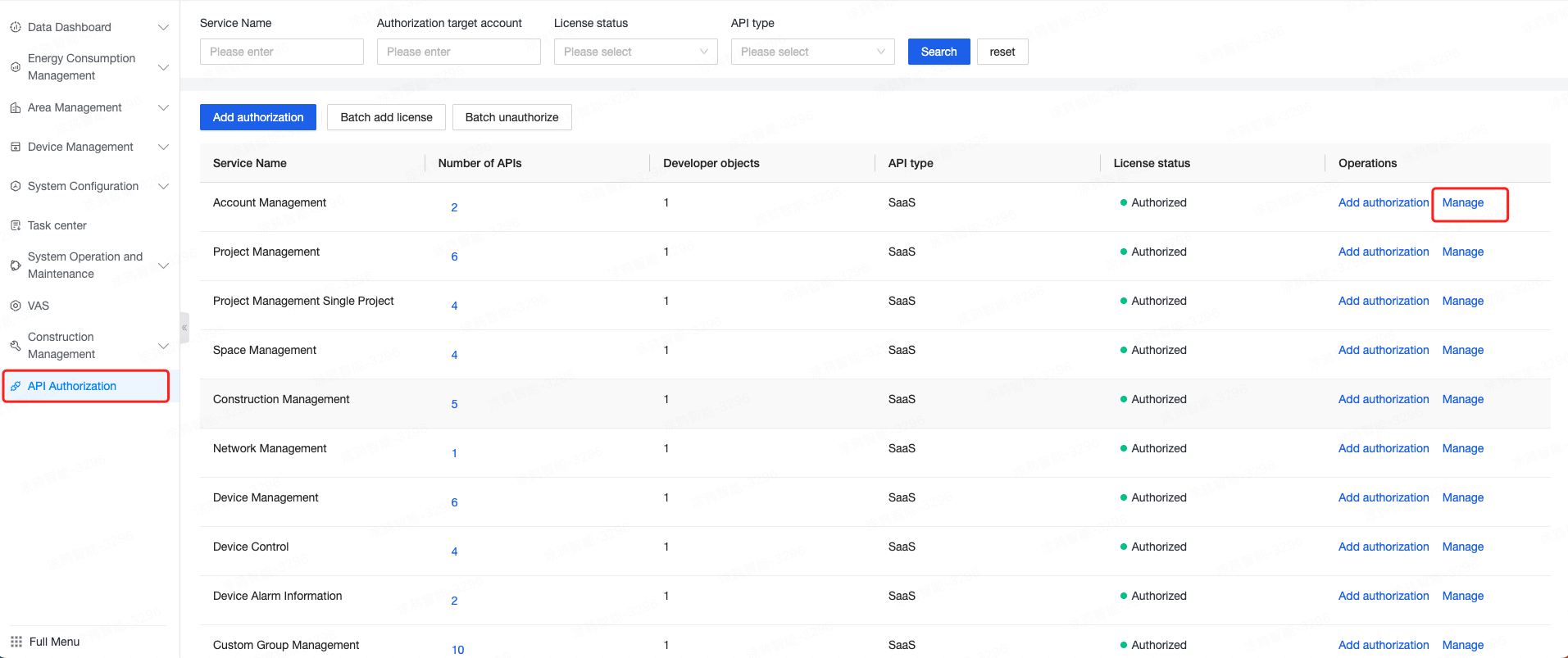The height and width of the screenshot is (658, 1568).
Task: Click the Batch add license button
Action: pos(386,117)
